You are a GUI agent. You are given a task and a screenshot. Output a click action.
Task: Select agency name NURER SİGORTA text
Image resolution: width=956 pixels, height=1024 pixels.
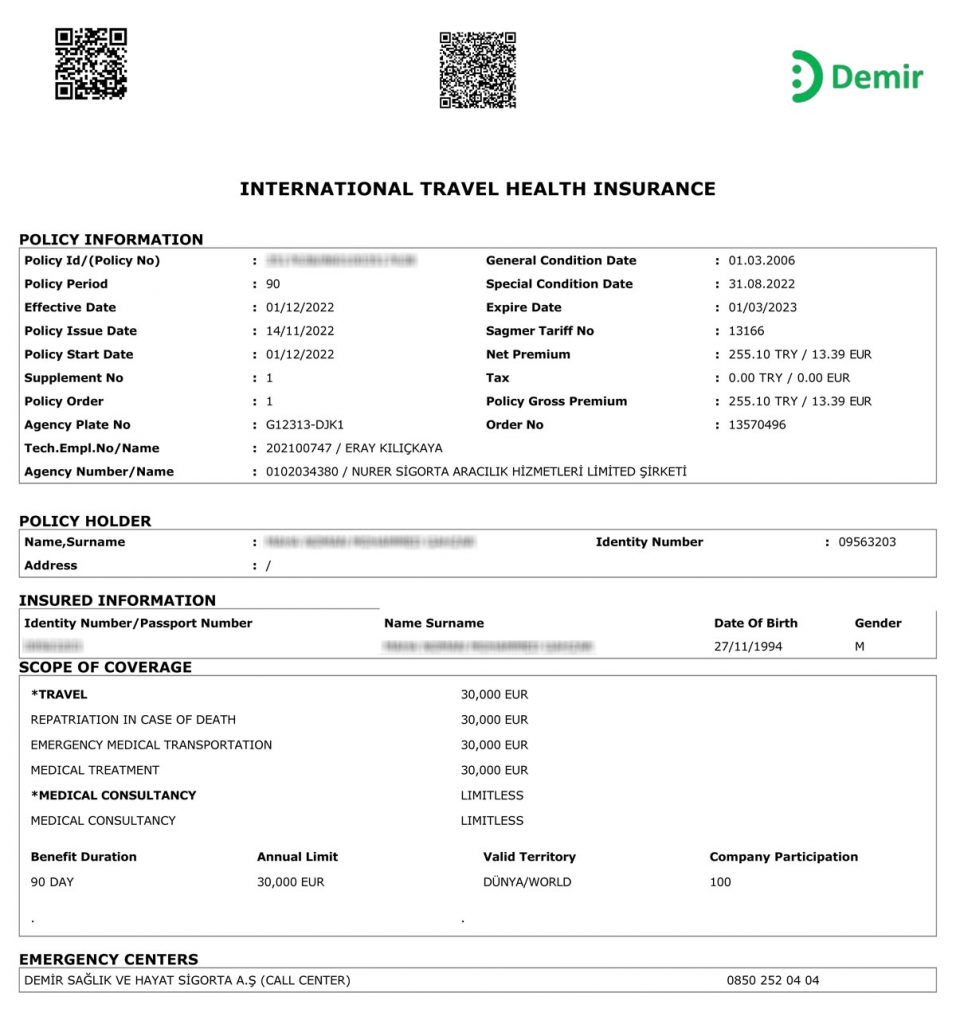pyautogui.click(x=519, y=472)
